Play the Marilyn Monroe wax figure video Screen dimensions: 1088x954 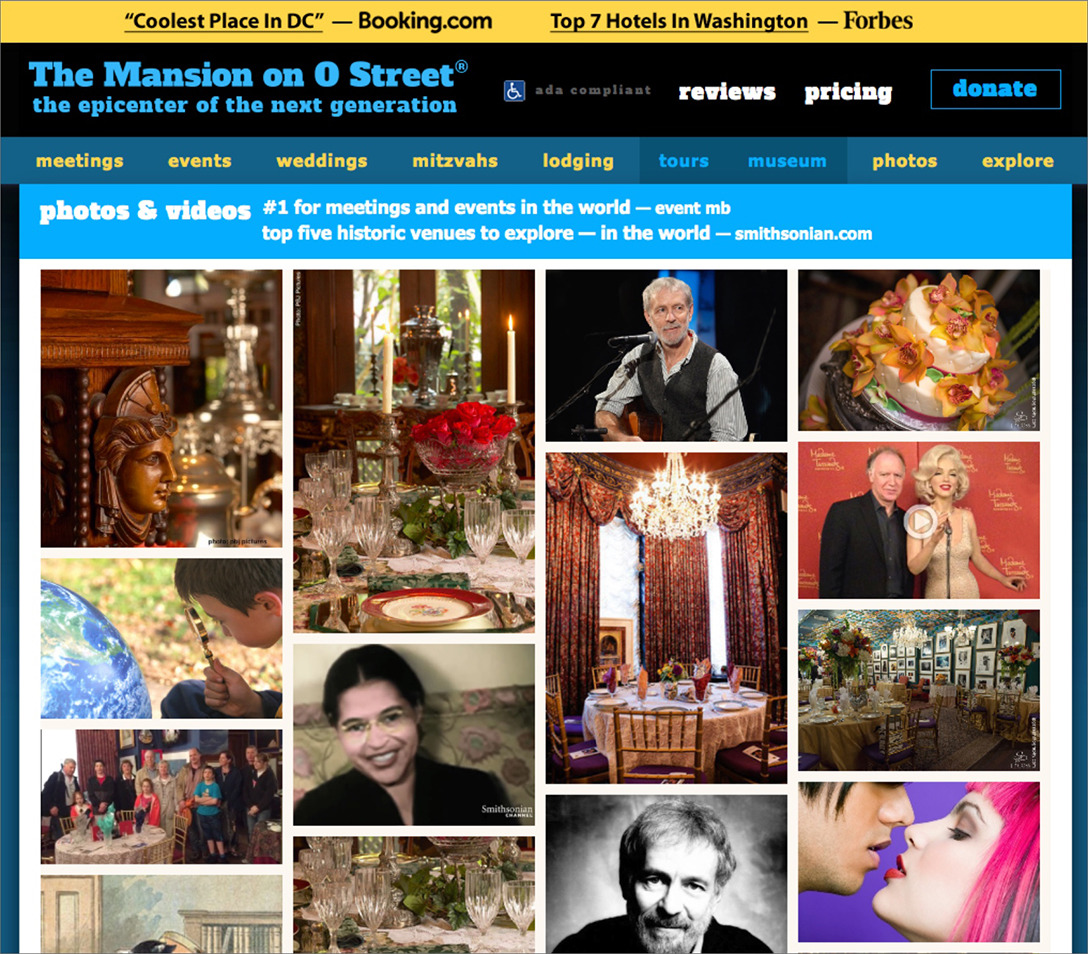point(920,521)
